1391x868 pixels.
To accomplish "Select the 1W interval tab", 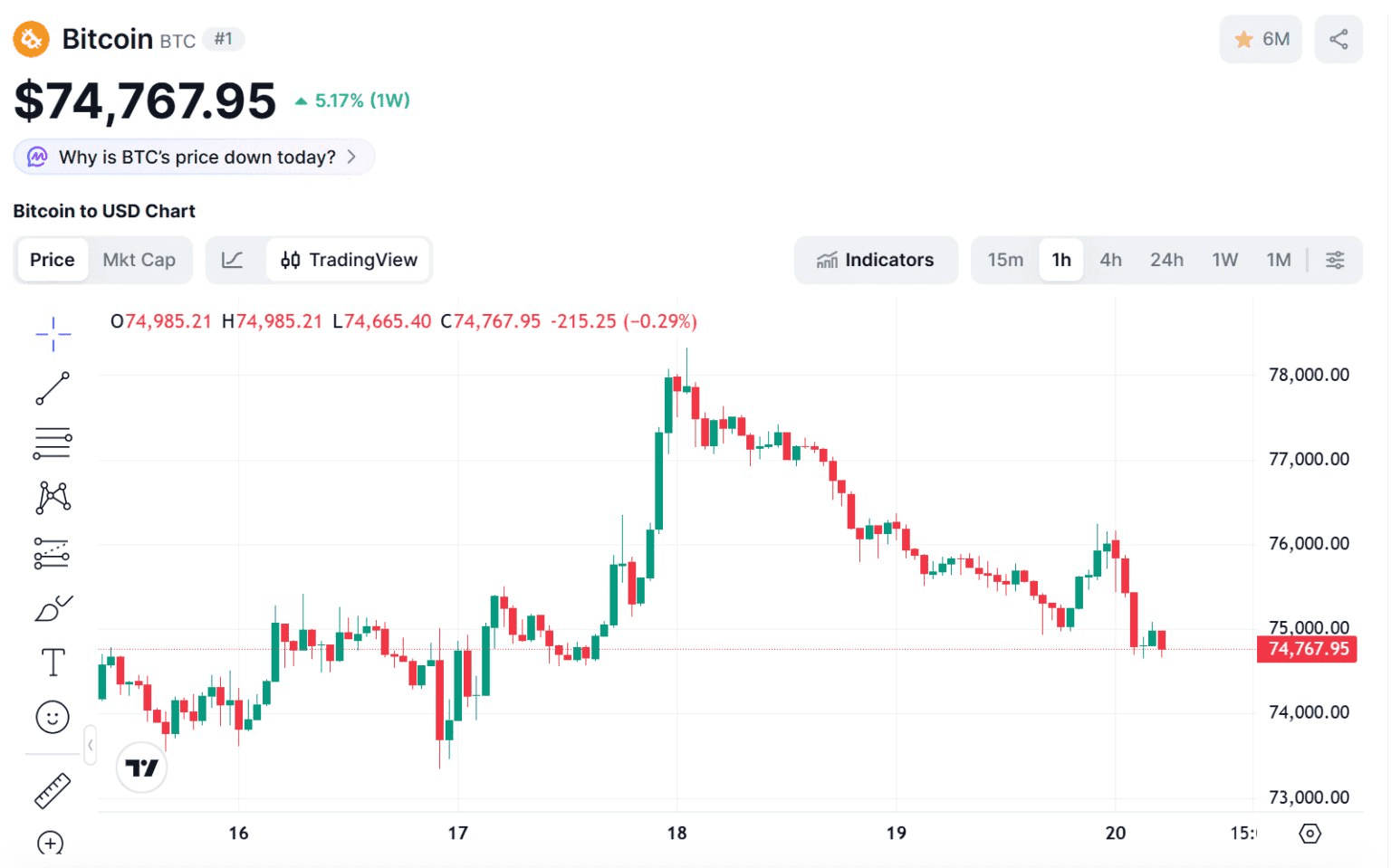I will pyautogui.click(x=1224, y=261).
